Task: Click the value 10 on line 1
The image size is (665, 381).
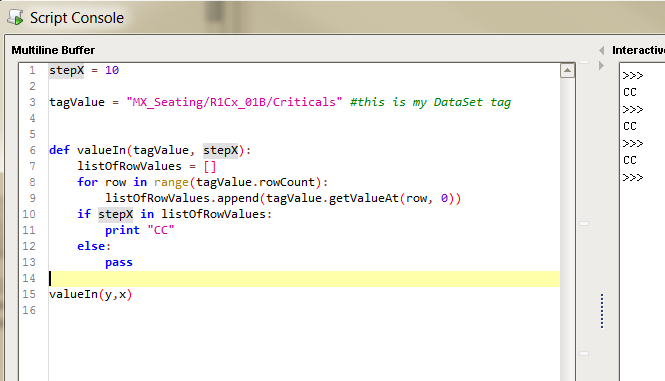Action: click(112, 70)
